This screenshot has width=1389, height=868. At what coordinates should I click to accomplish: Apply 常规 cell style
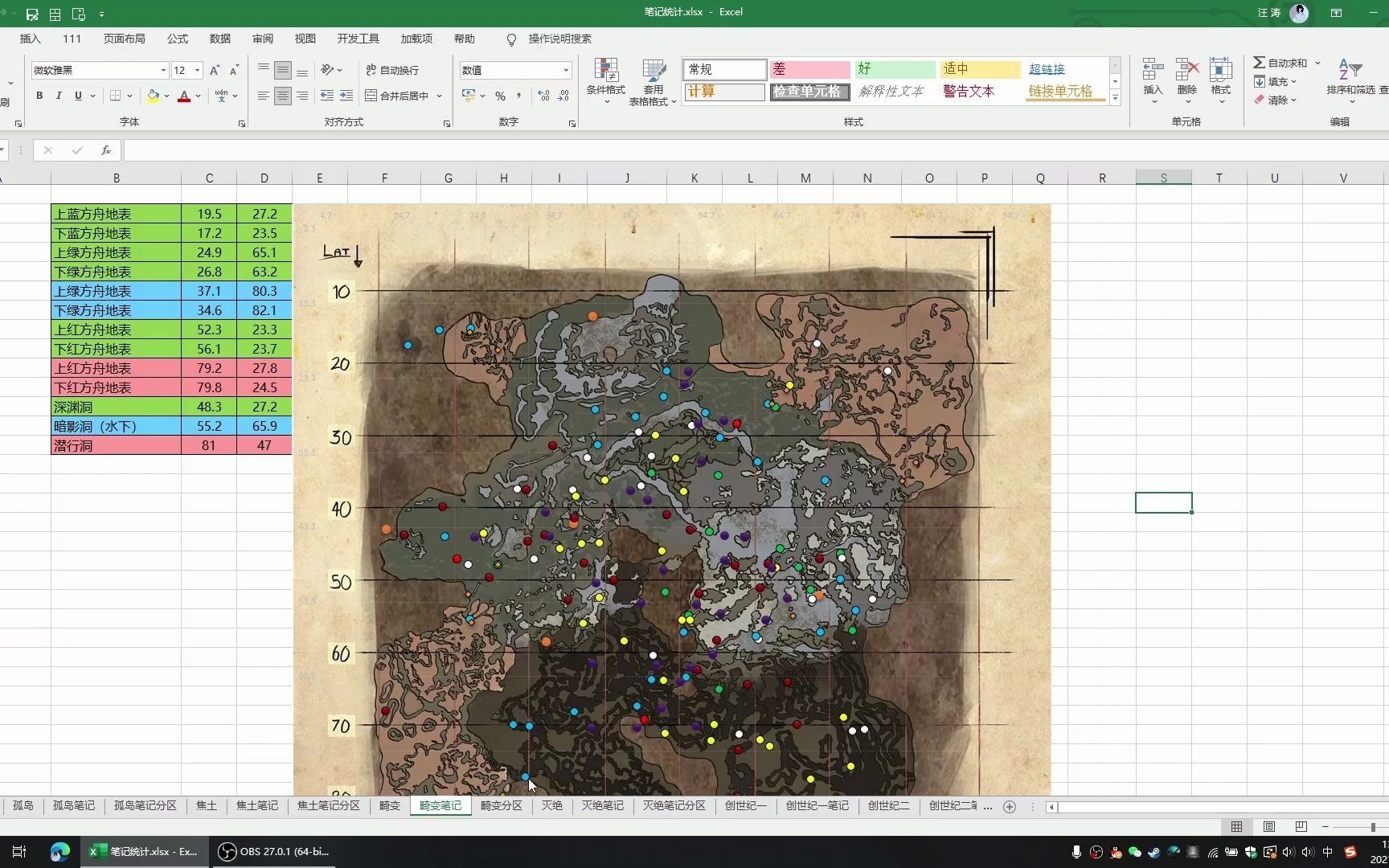(724, 70)
